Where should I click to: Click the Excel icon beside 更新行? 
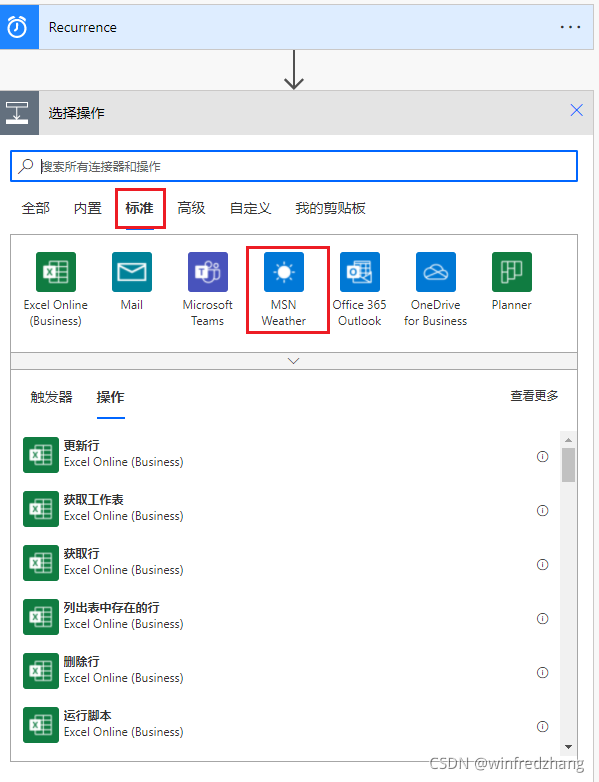pos(41,455)
